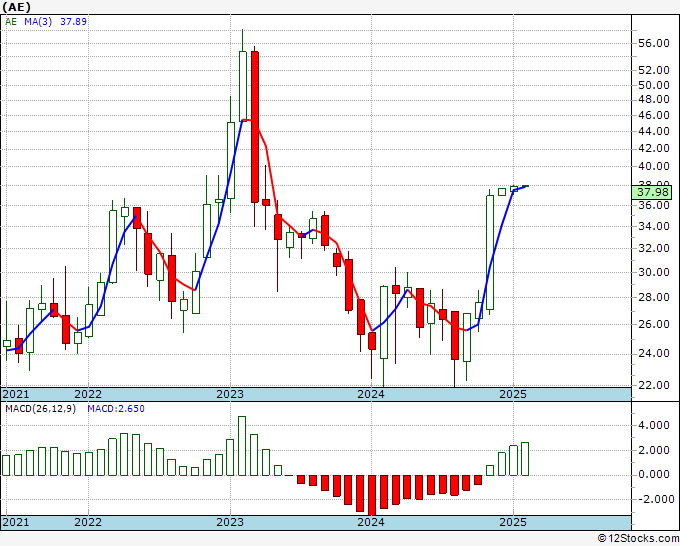Select the 2022 marker on price timeline
The image size is (680, 546).
click(x=88, y=394)
